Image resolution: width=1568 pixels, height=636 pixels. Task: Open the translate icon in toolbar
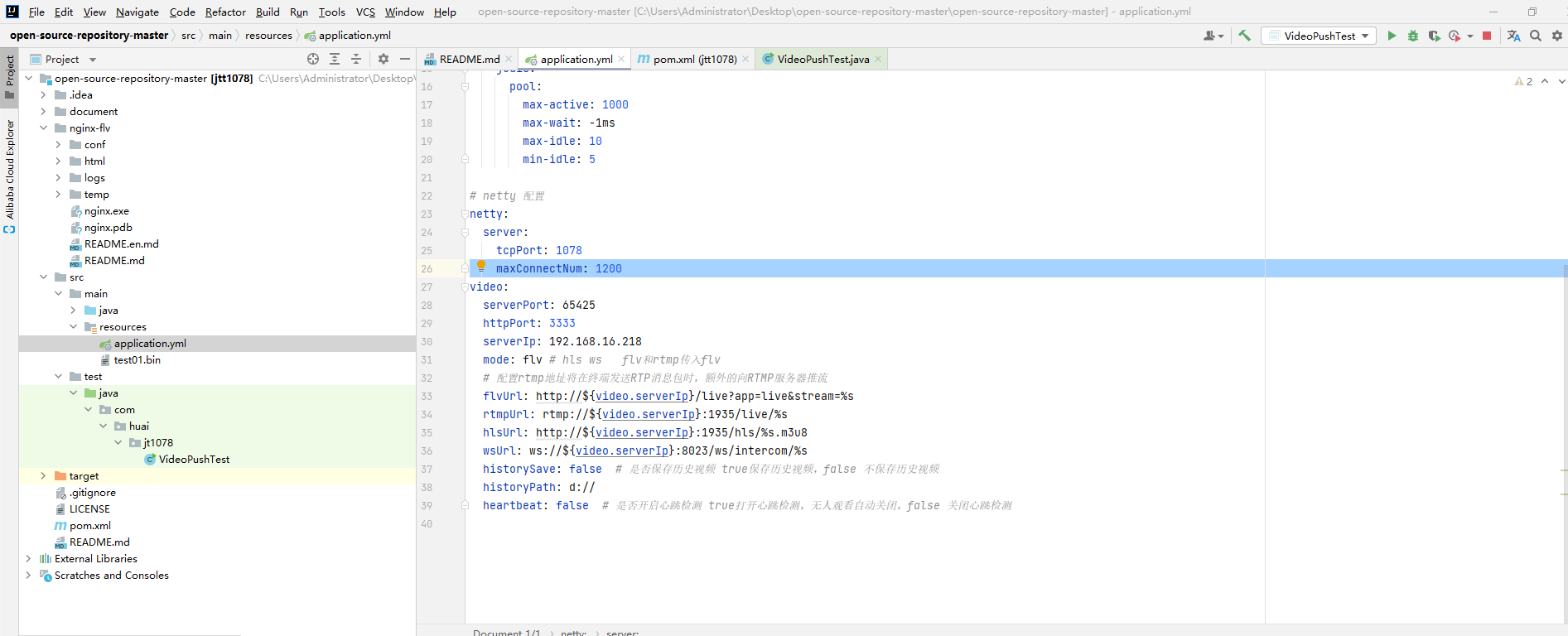click(1514, 36)
